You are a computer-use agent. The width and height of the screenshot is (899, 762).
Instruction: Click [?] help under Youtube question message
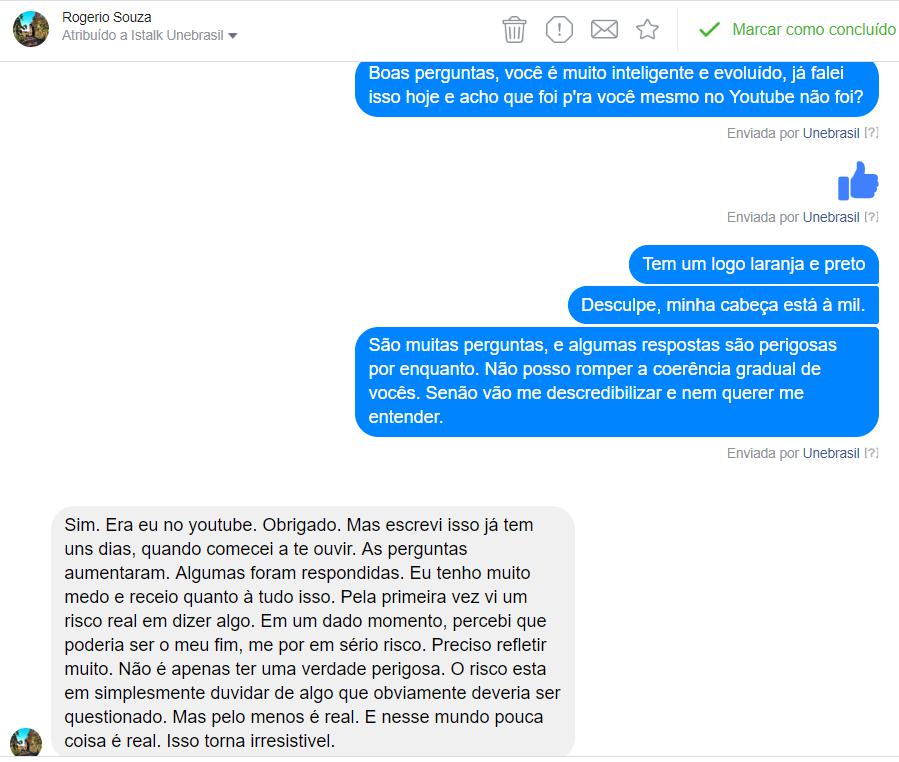pos(871,132)
